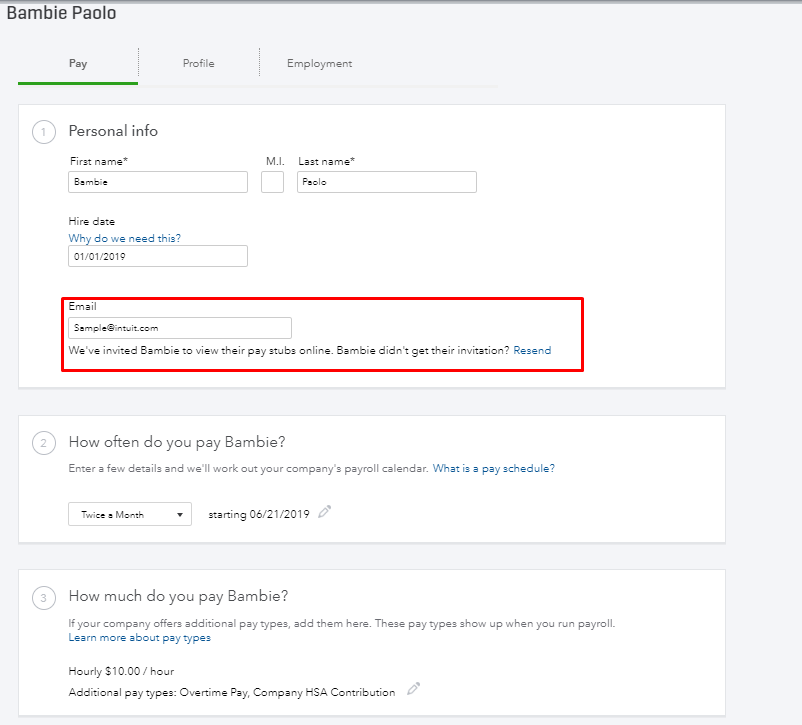Switch to the Profile tab
The height and width of the screenshot is (725, 802).
[x=198, y=63]
